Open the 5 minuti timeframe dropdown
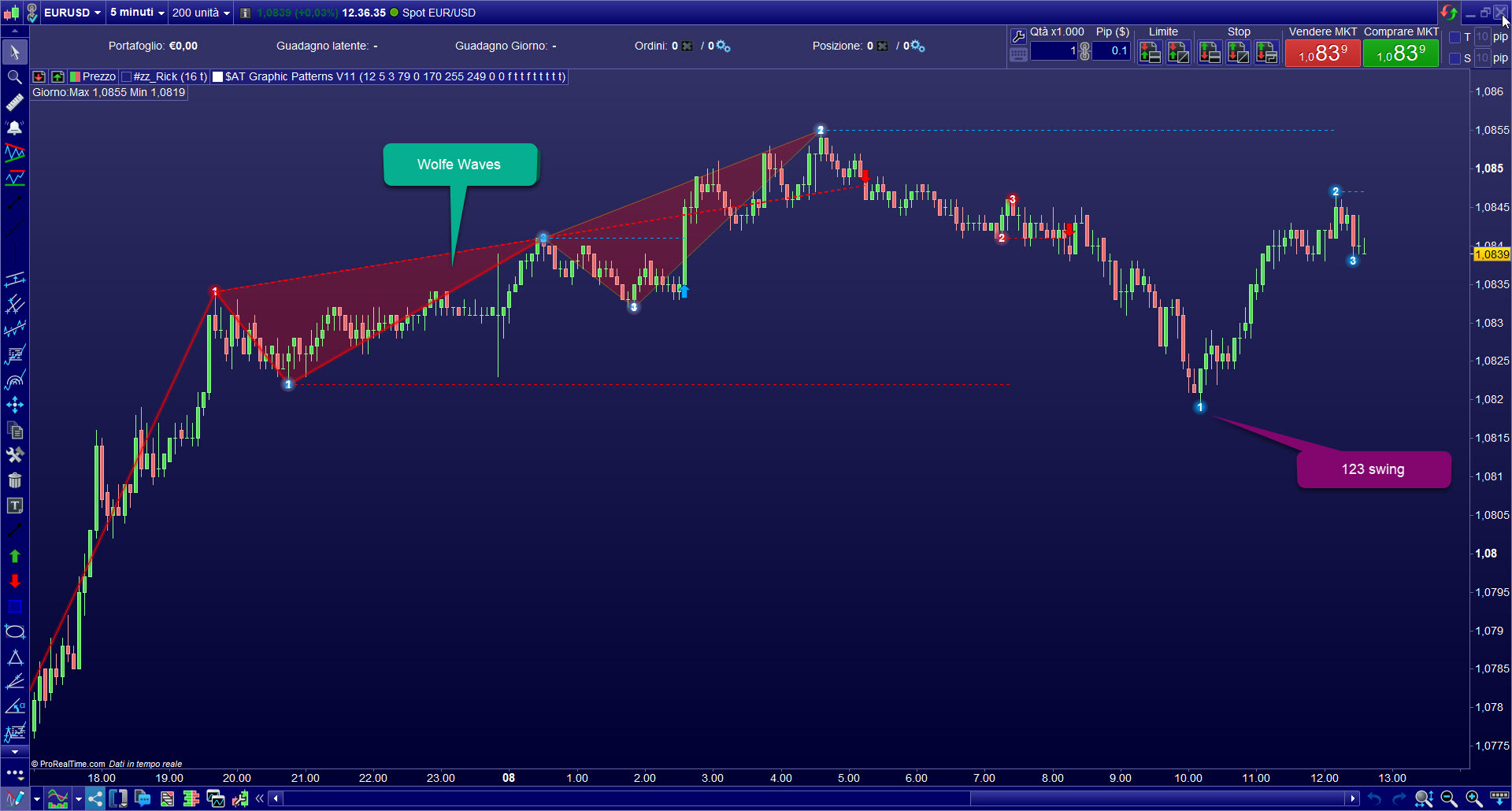 135,13
